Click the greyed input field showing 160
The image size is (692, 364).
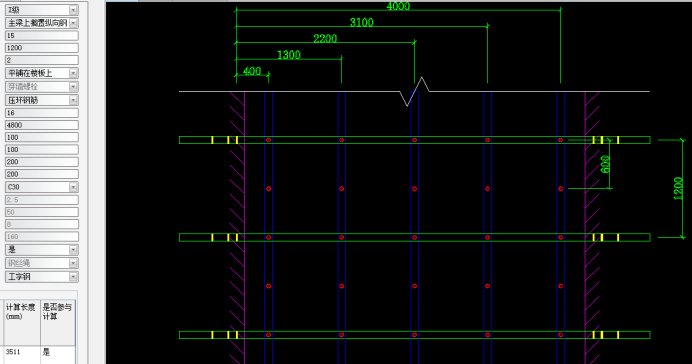tap(42, 236)
